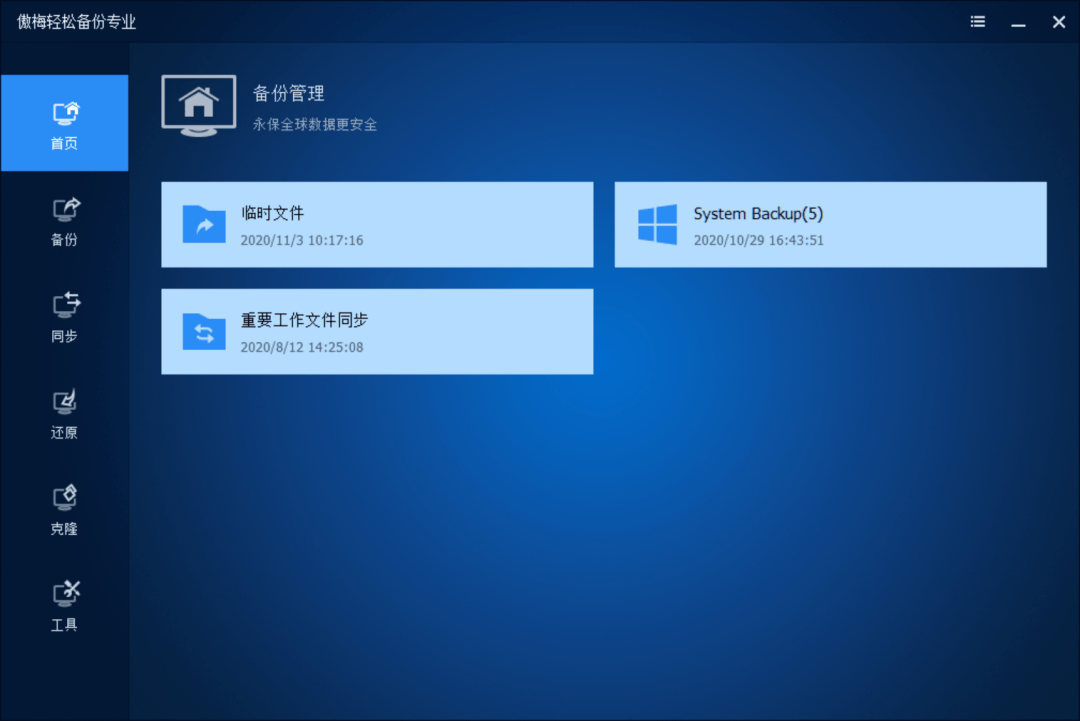
Task: Click the date 2020/11/3 10:17:16
Action: 302,240
